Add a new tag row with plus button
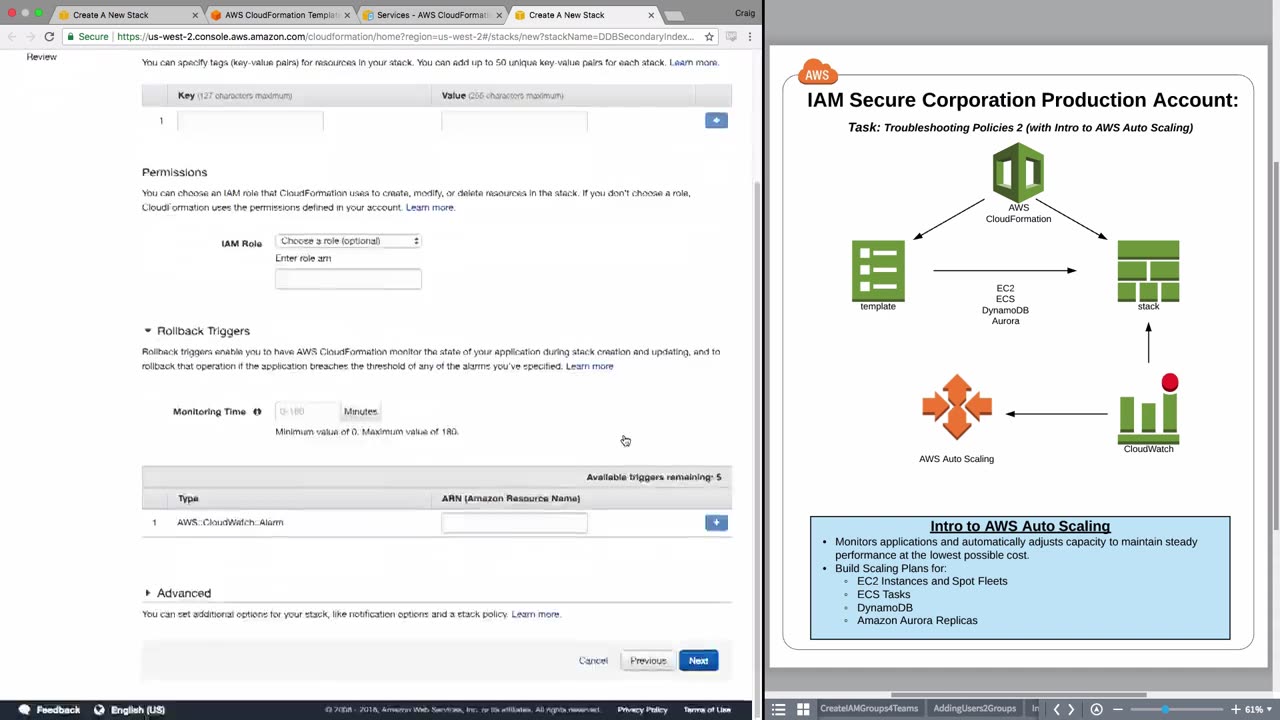Image resolution: width=1280 pixels, height=720 pixels. pyautogui.click(x=716, y=120)
